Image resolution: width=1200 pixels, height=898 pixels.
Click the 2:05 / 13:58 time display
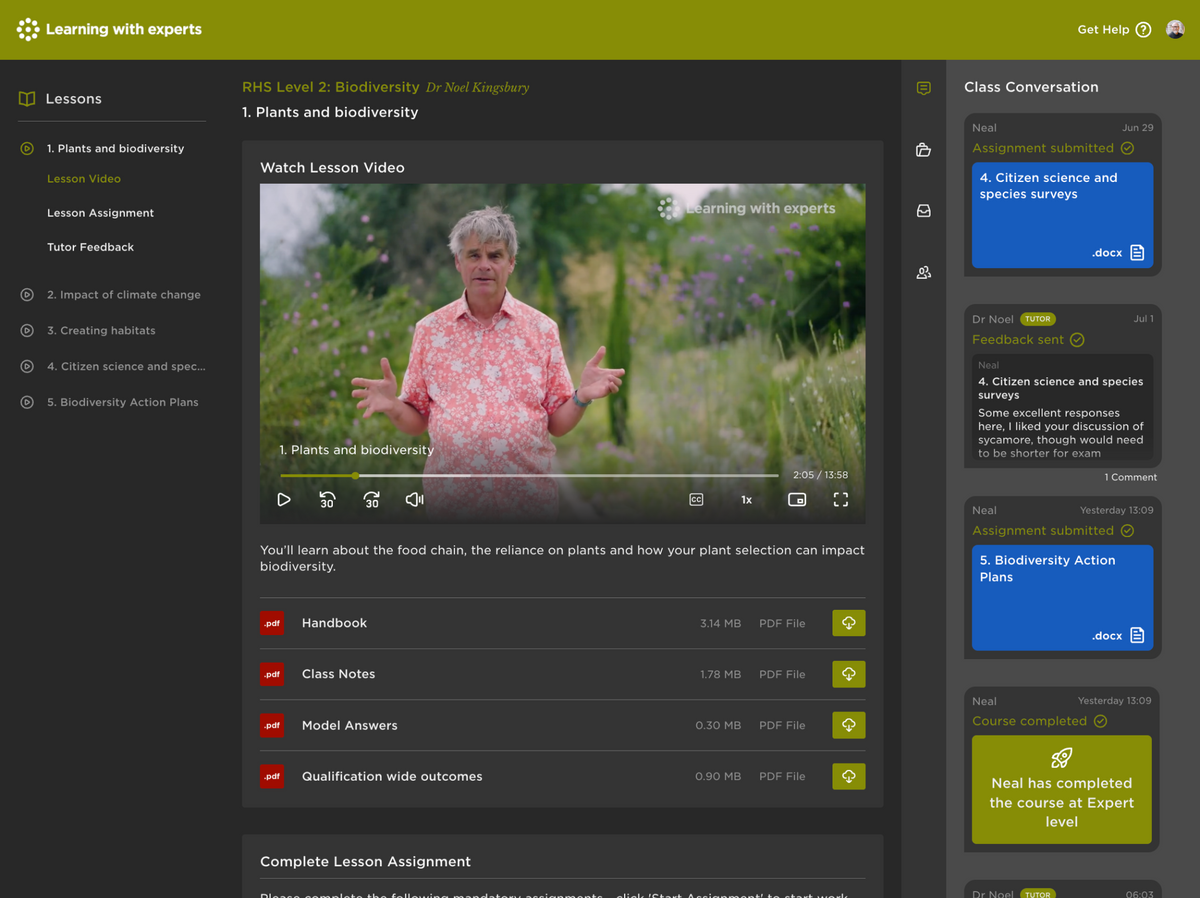coord(820,475)
